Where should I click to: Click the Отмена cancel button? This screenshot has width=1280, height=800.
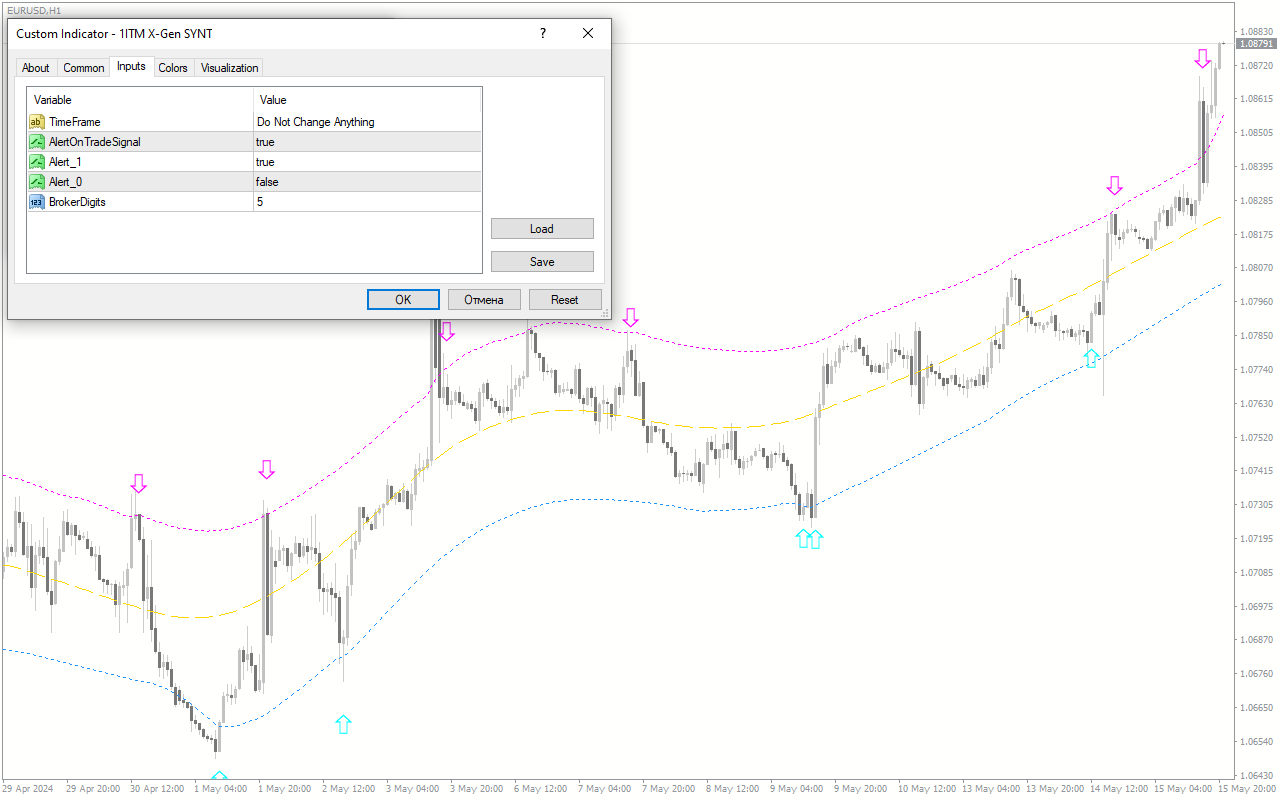484,299
